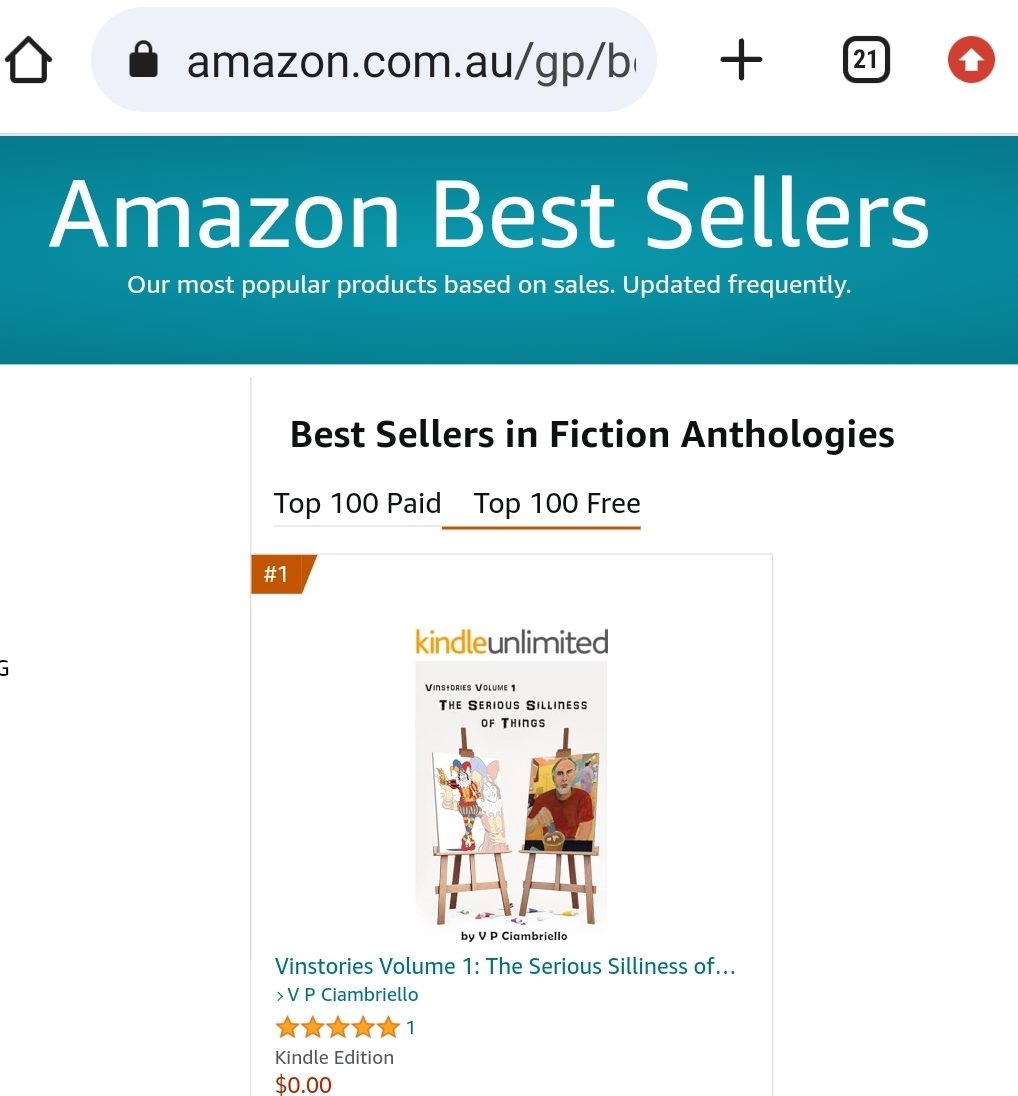Open a new tab with plus icon

[741, 61]
